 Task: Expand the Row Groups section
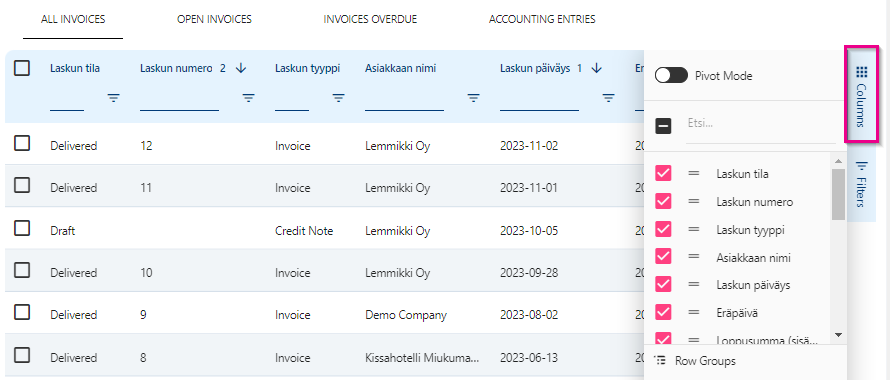point(695,361)
